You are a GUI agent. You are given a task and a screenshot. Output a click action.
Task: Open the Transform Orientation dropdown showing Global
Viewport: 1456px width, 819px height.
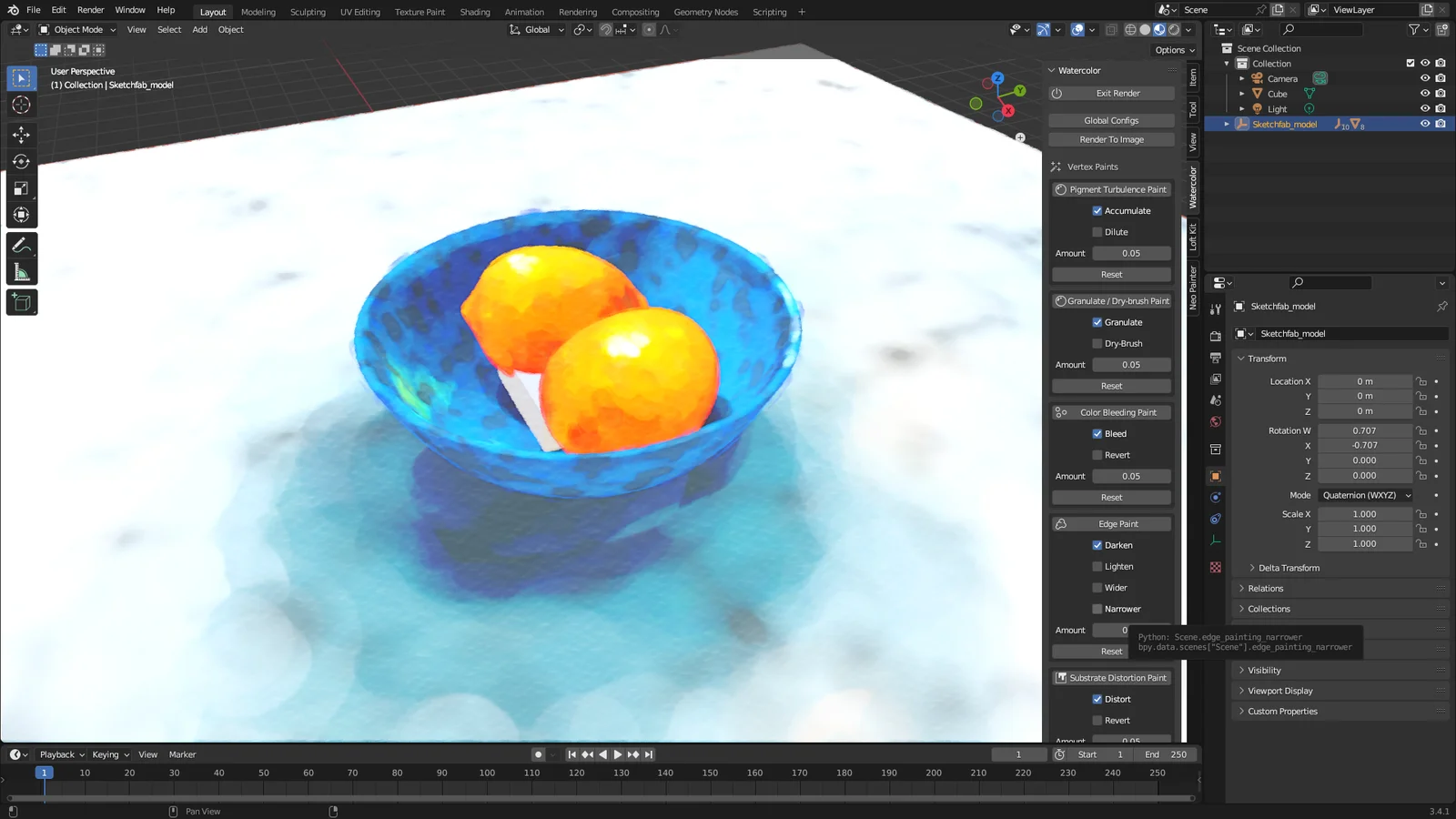[x=537, y=29]
